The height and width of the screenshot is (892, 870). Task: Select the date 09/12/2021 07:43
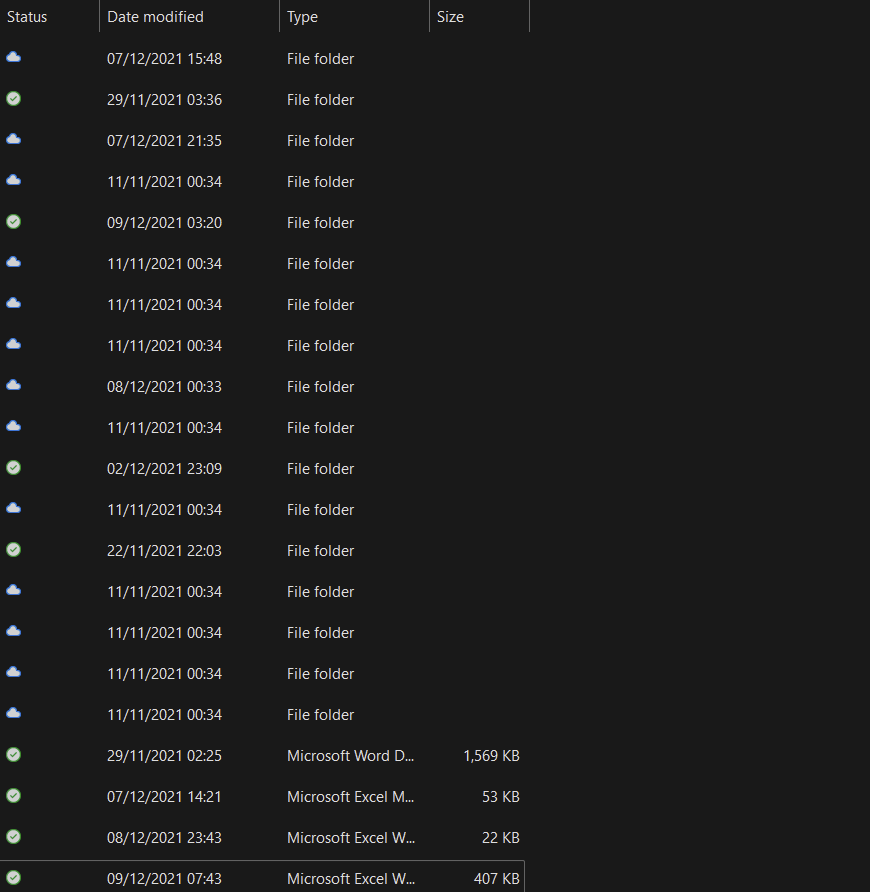164,878
